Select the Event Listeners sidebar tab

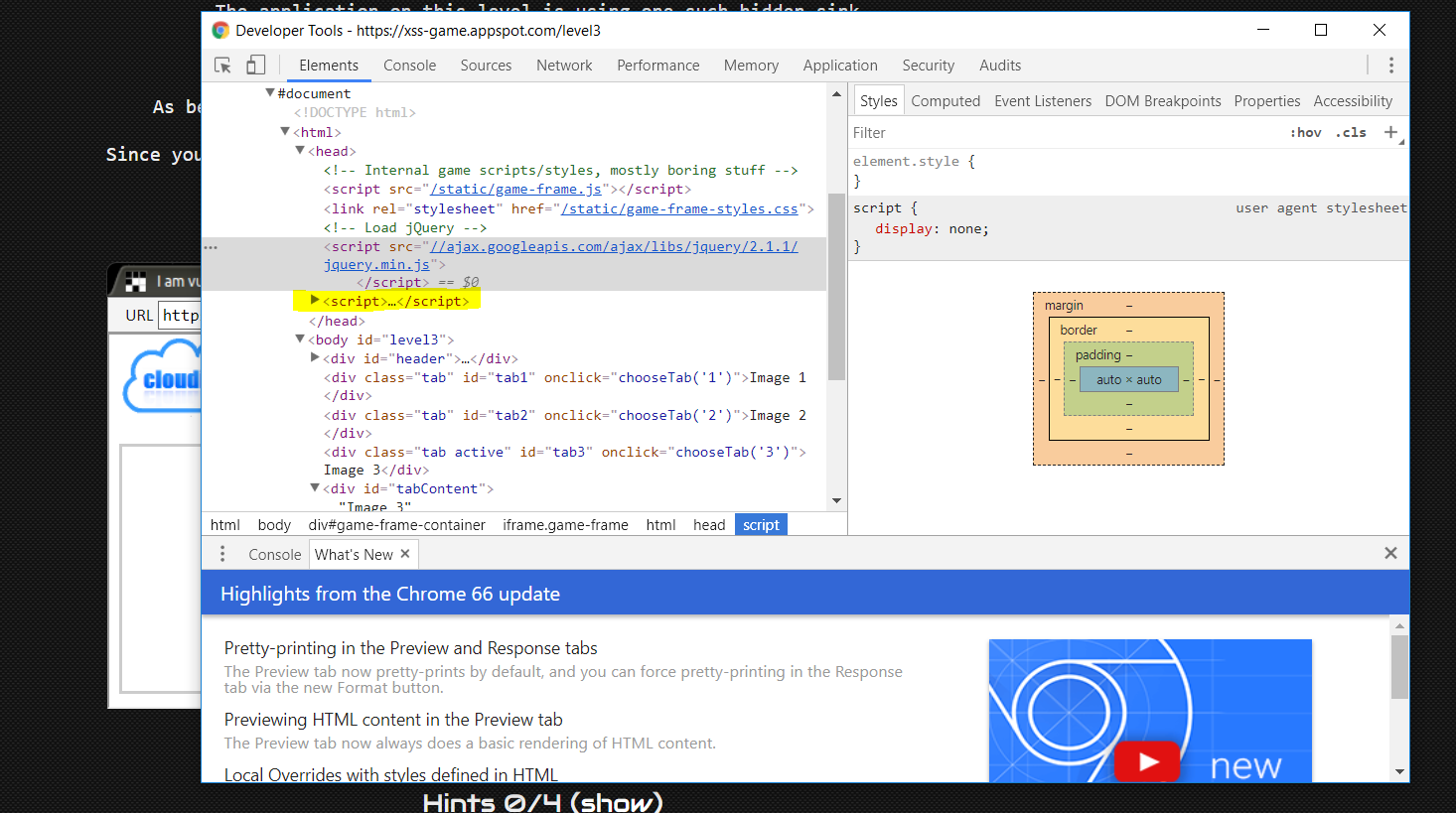click(1043, 101)
